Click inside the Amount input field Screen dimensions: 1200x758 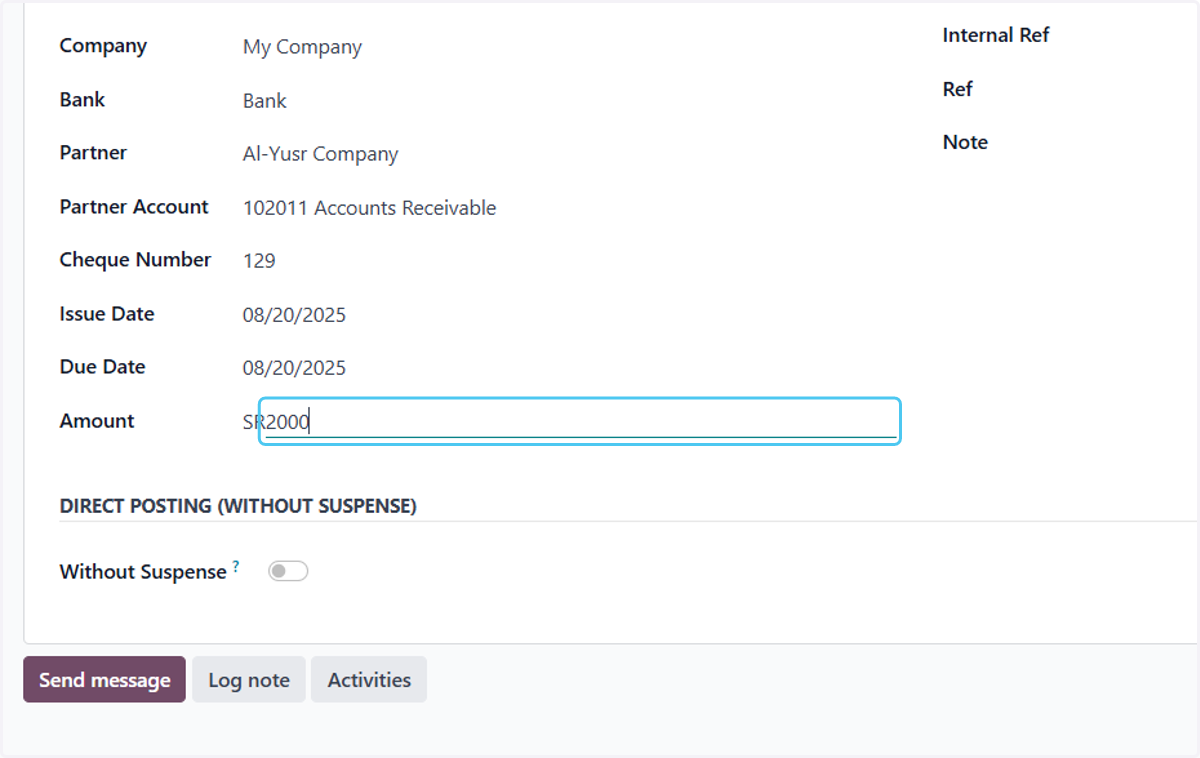pos(580,421)
